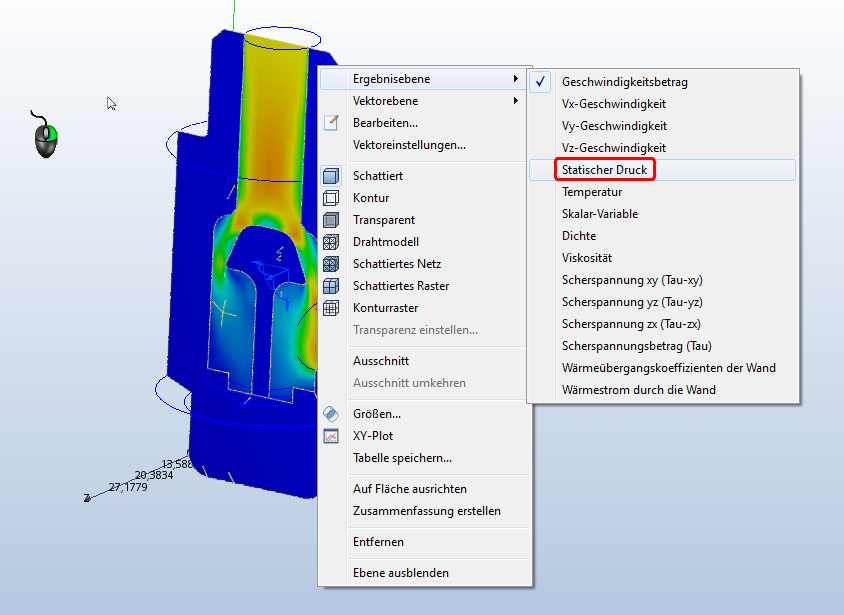Open the Vektorebene menu entry
The image size is (844, 615).
coord(425,101)
